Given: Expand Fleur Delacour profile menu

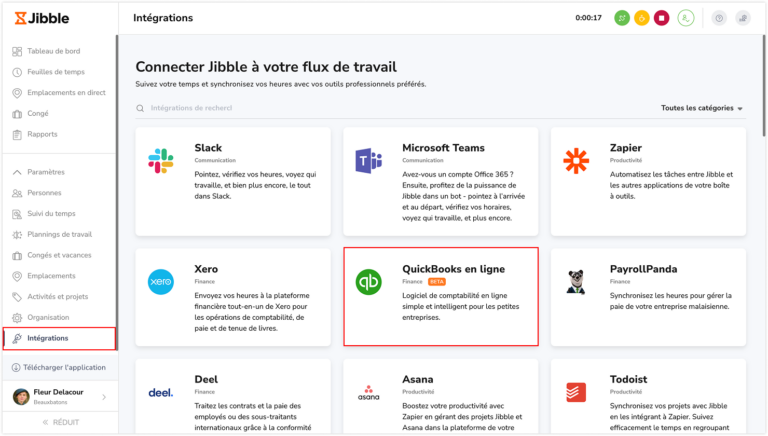Looking at the screenshot, I should pyautogui.click(x=104, y=397).
